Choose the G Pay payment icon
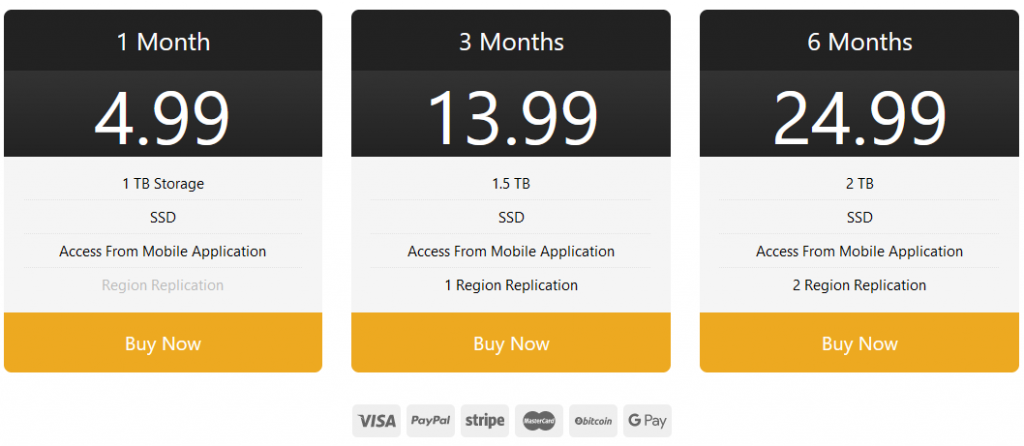 [647, 421]
